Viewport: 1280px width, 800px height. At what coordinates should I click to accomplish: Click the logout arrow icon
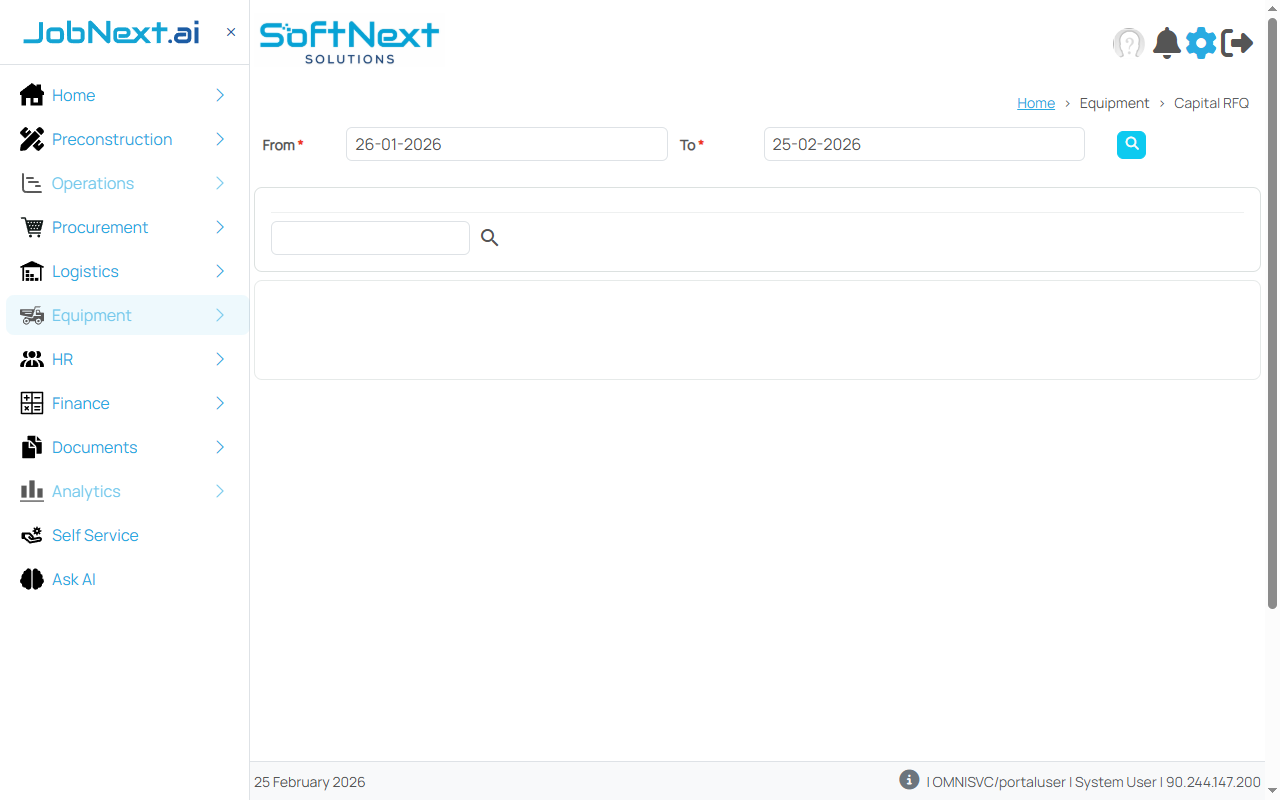pyautogui.click(x=1237, y=43)
